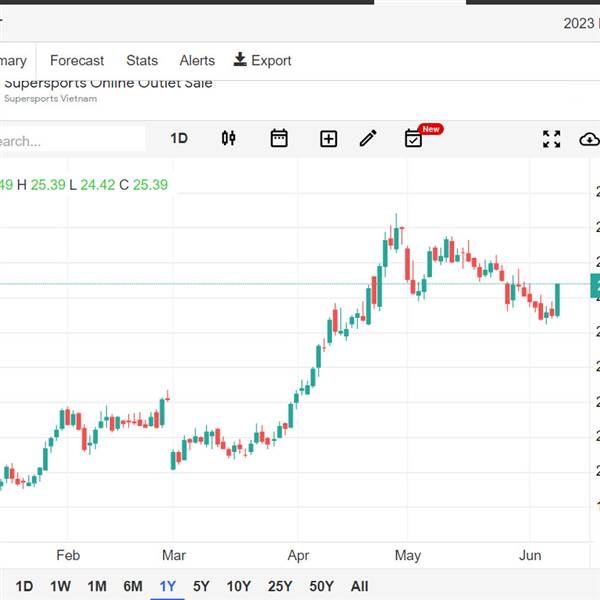Open the economic calendar icon marked New
This screenshot has width=600, height=600.
[414, 138]
